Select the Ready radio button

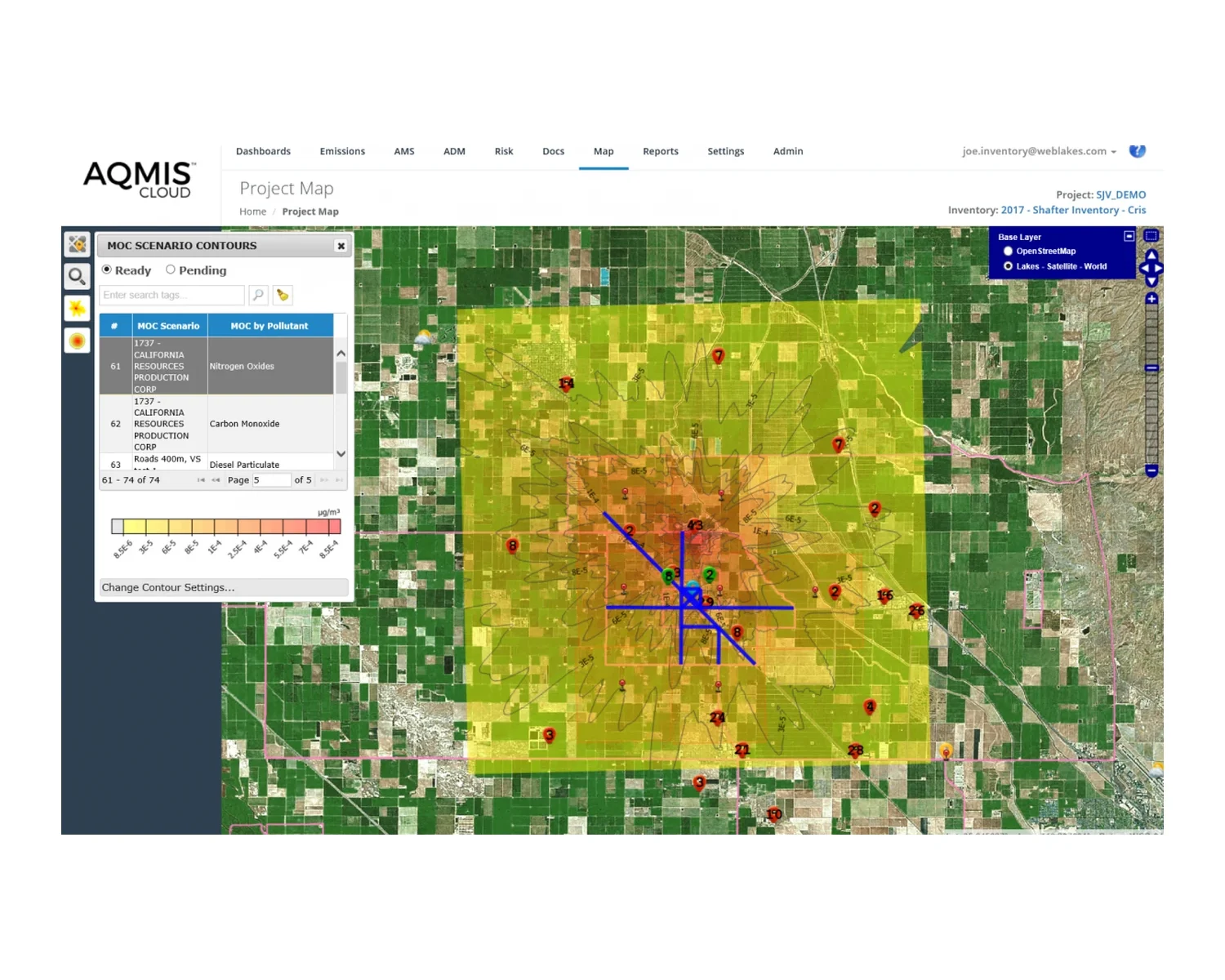tap(106, 269)
